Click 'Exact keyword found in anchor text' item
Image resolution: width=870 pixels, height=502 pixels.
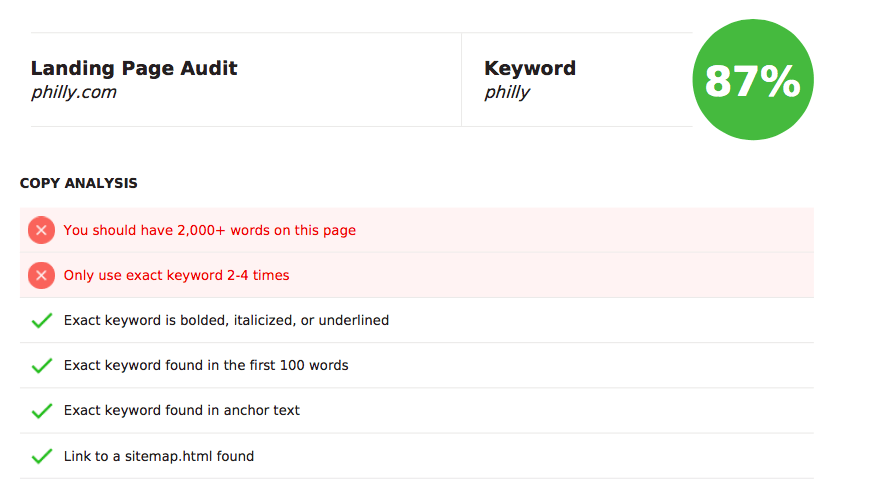pyautogui.click(x=181, y=410)
